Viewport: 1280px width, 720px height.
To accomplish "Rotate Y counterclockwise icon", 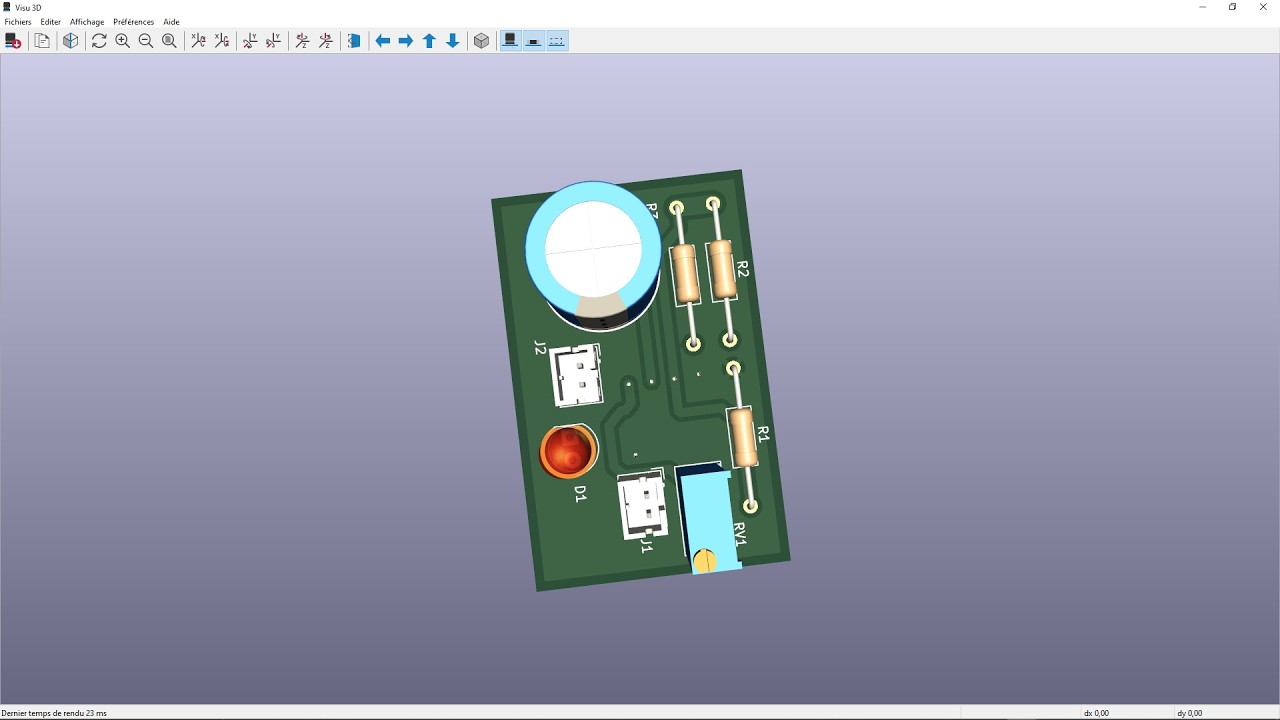I will pyautogui.click(x=274, y=41).
